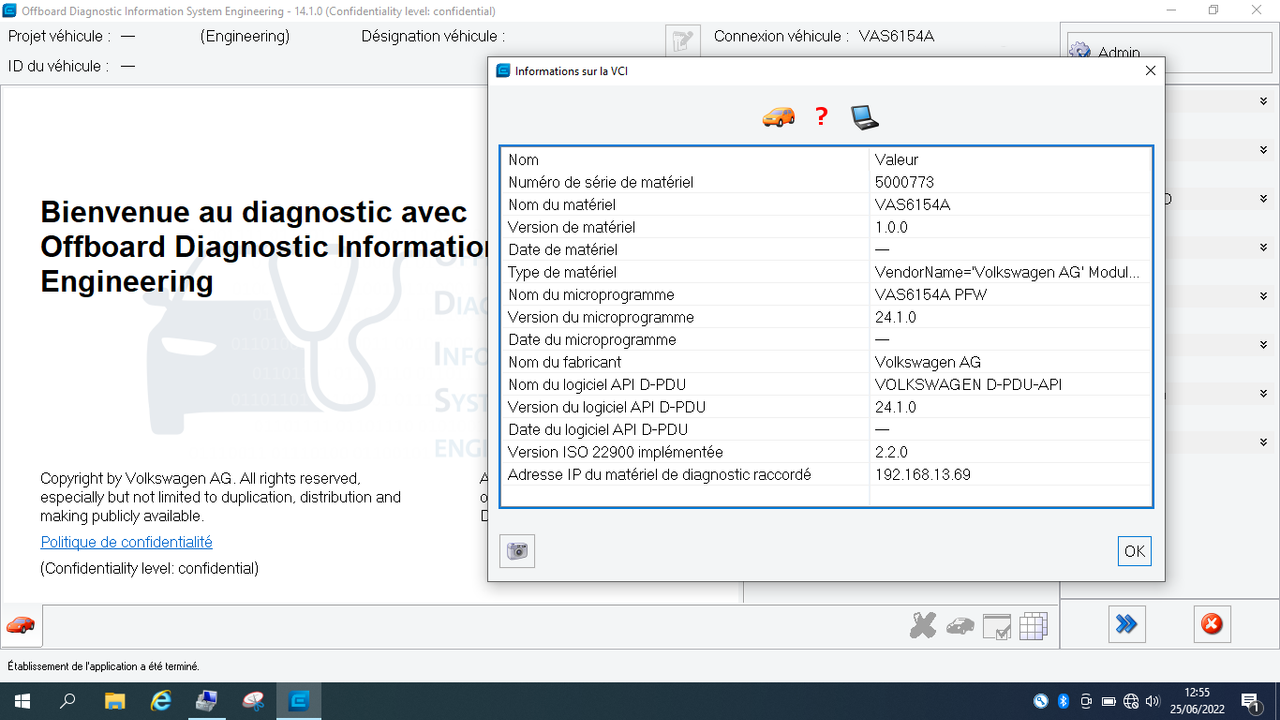Click the blue key tray icon

tap(1041, 701)
